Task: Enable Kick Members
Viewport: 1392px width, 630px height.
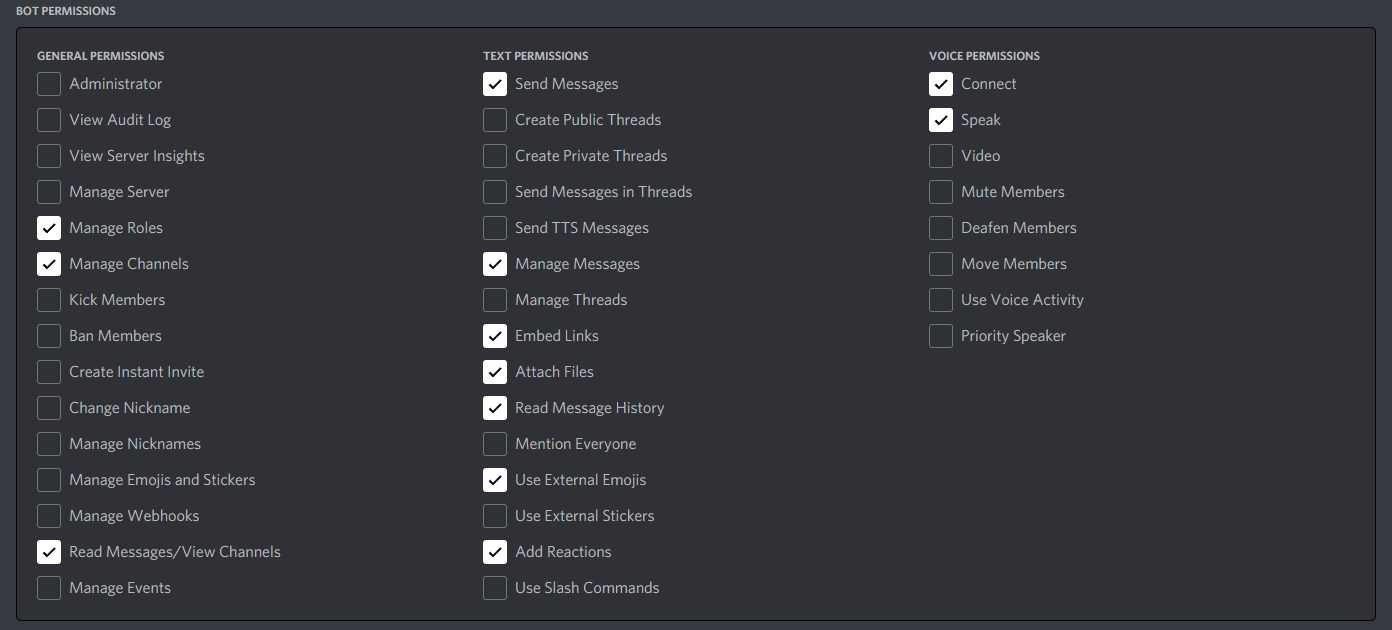Action: pos(49,300)
